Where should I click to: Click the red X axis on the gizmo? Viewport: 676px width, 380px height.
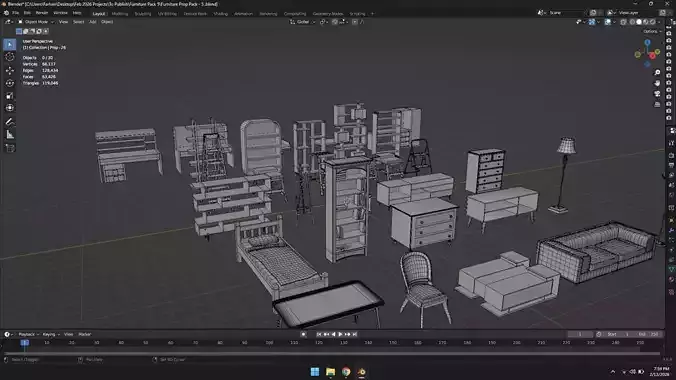point(653,56)
